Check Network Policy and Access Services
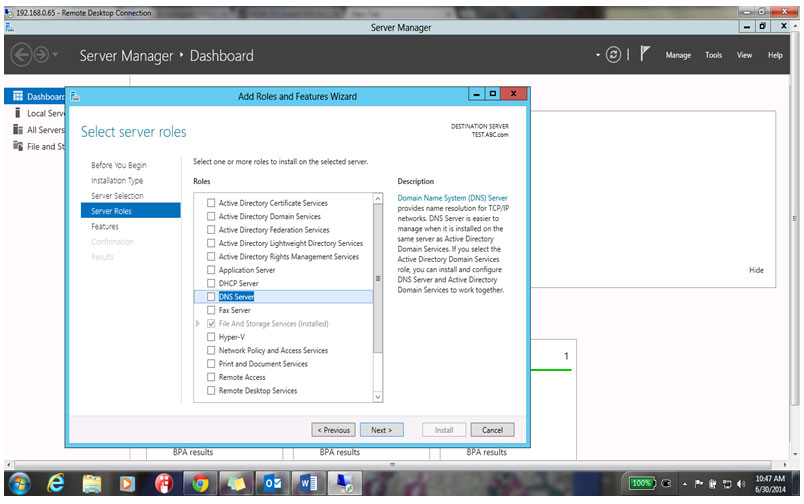The width and height of the screenshot is (804, 504). click(211, 350)
